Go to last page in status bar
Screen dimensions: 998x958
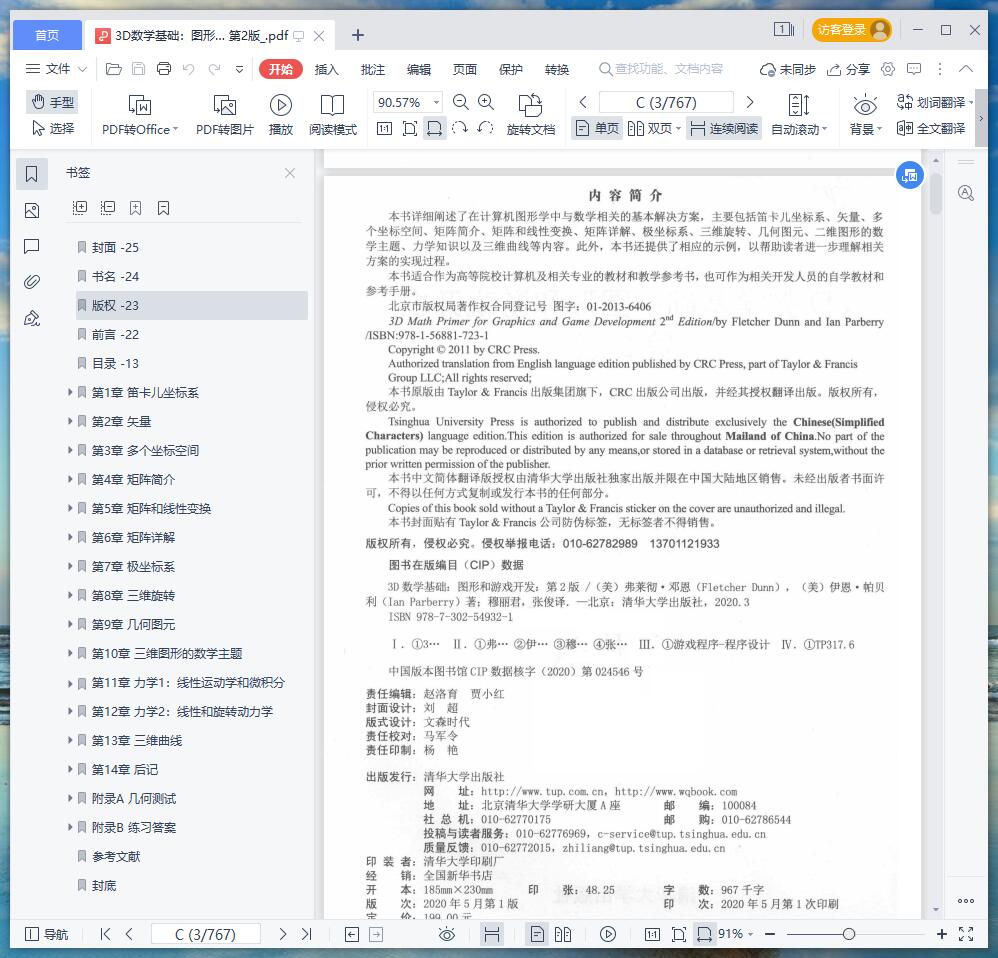(x=307, y=934)
